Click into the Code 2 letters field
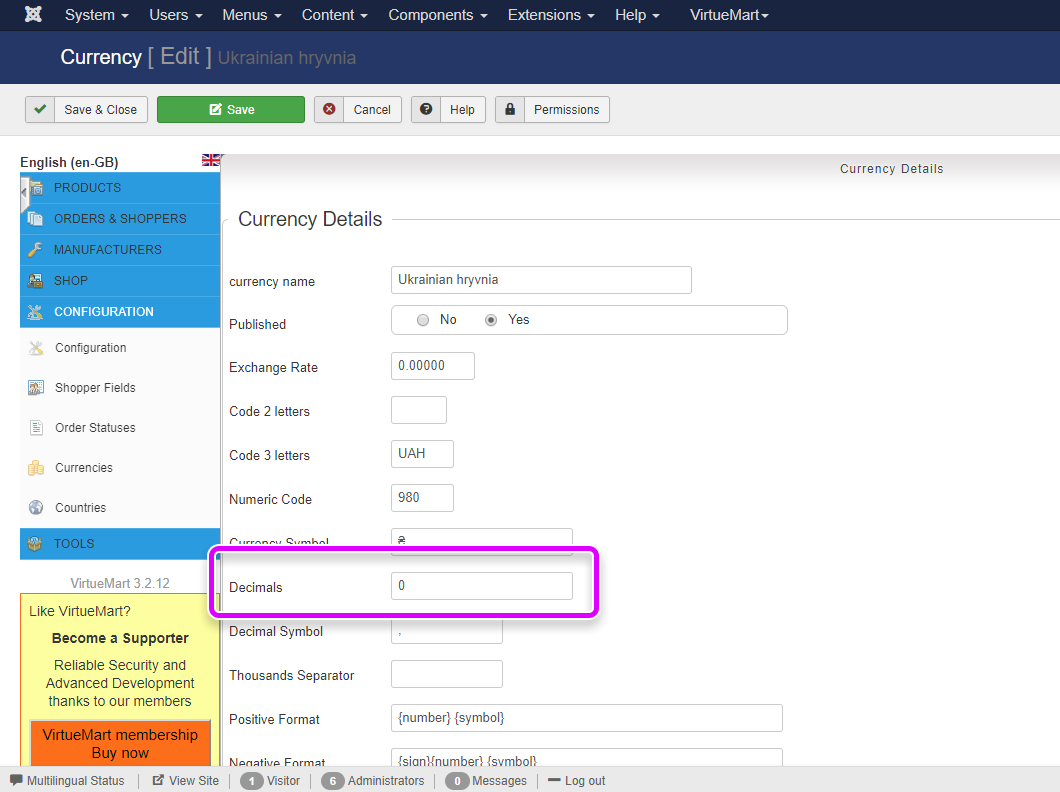The width and height of the screenshot is (1060, 792). pyautogui.click(x=419, y=410)
